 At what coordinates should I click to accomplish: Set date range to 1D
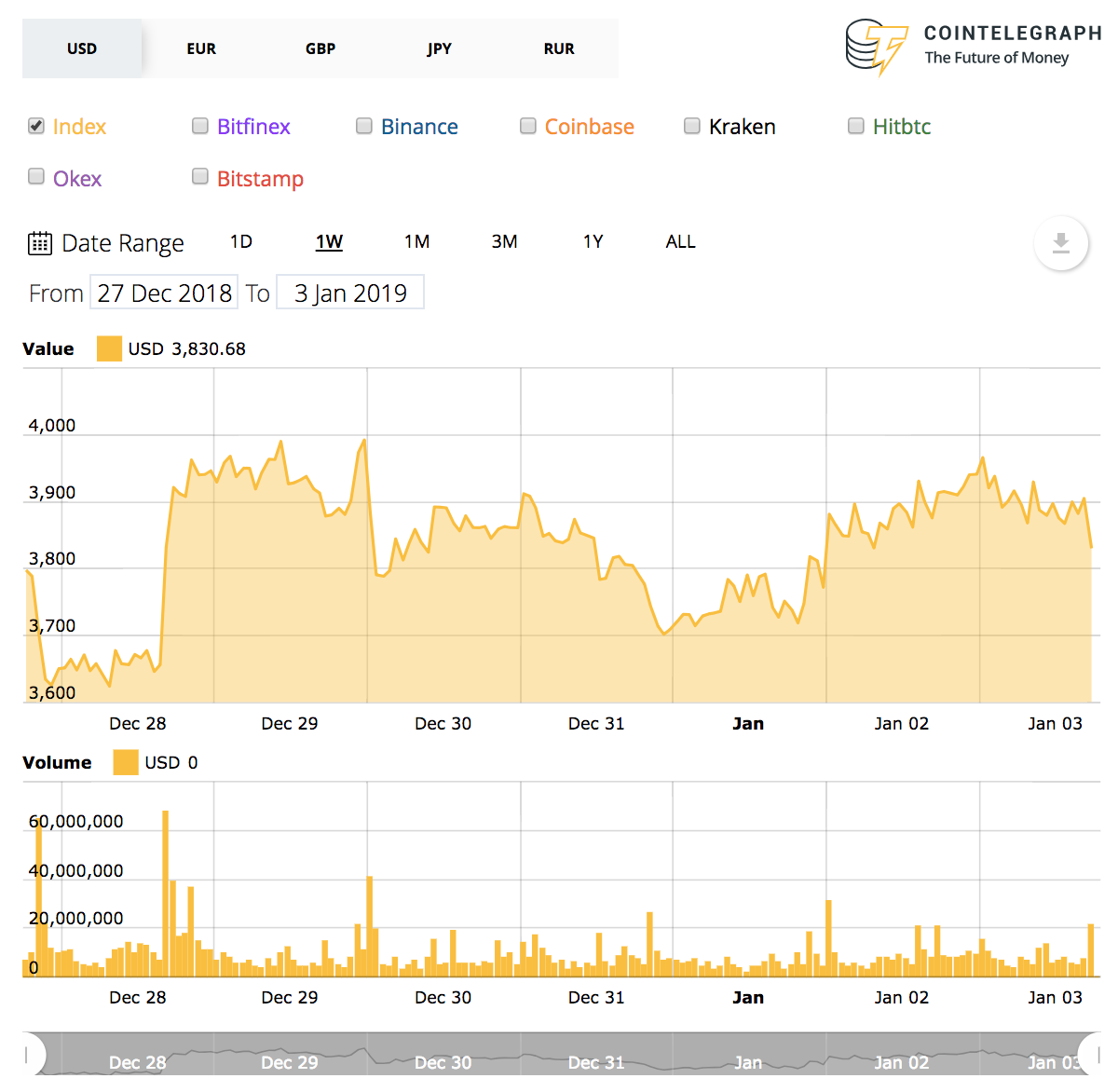(241, 241)
